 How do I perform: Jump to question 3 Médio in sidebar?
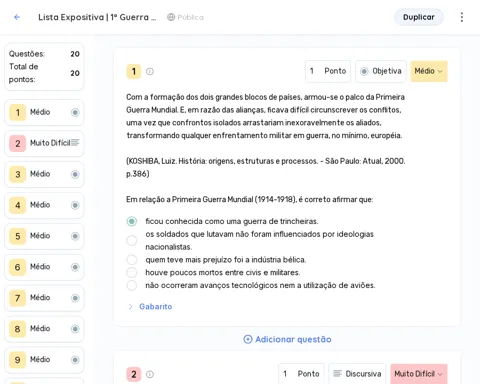coord(44,174)
